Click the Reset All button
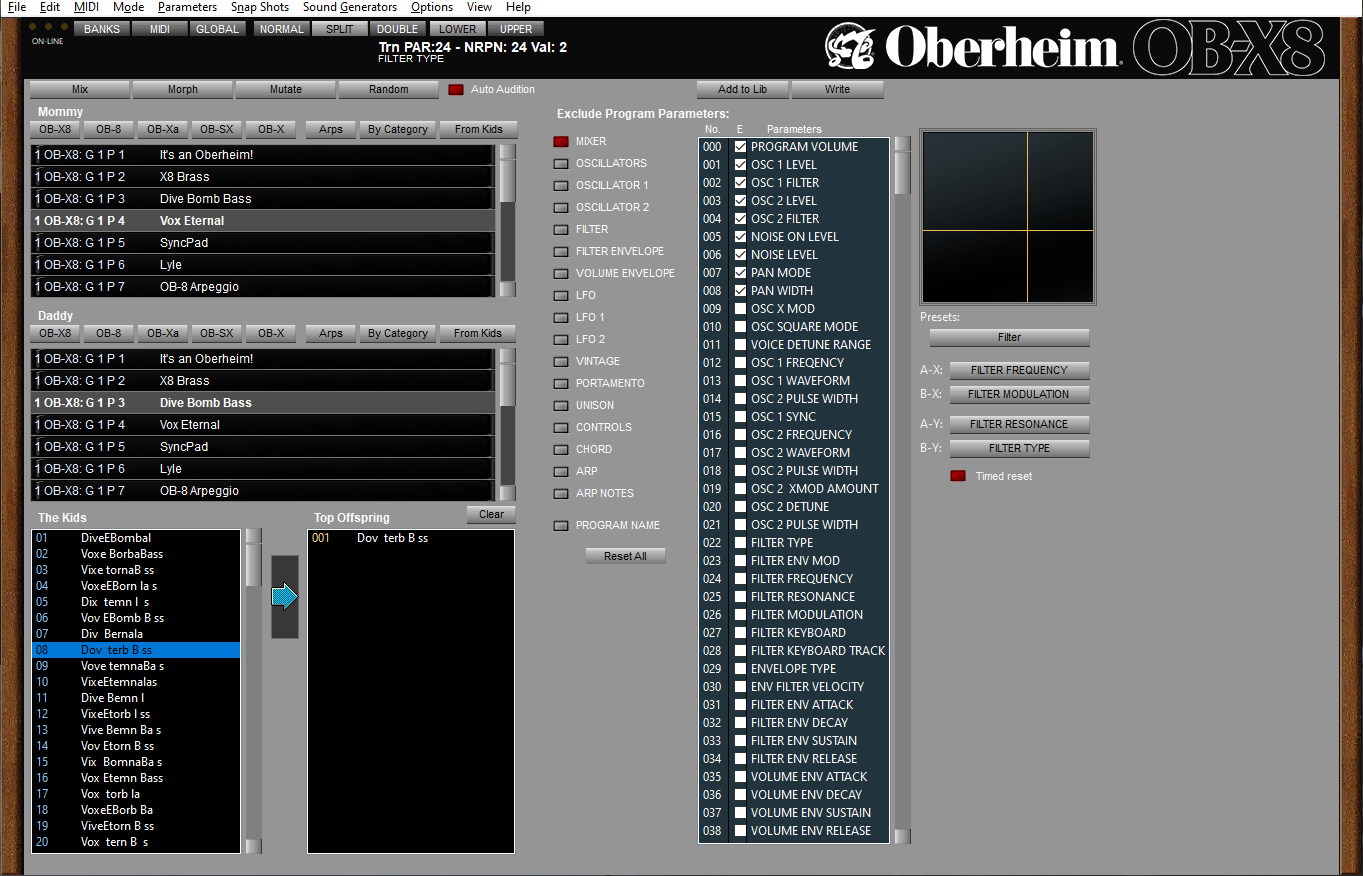 tap(625, 556)
